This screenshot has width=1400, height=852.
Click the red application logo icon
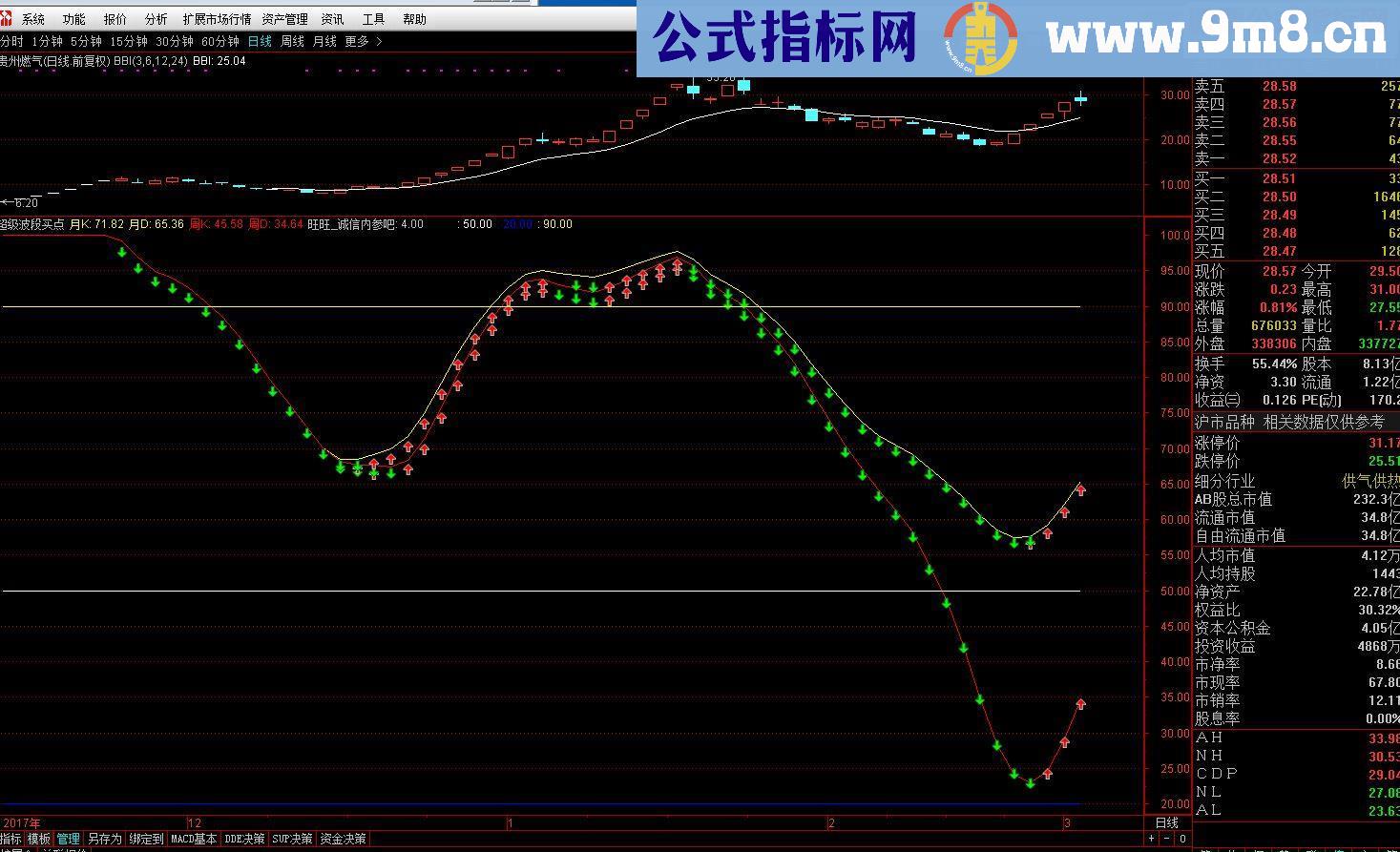(x=10, y=17)
